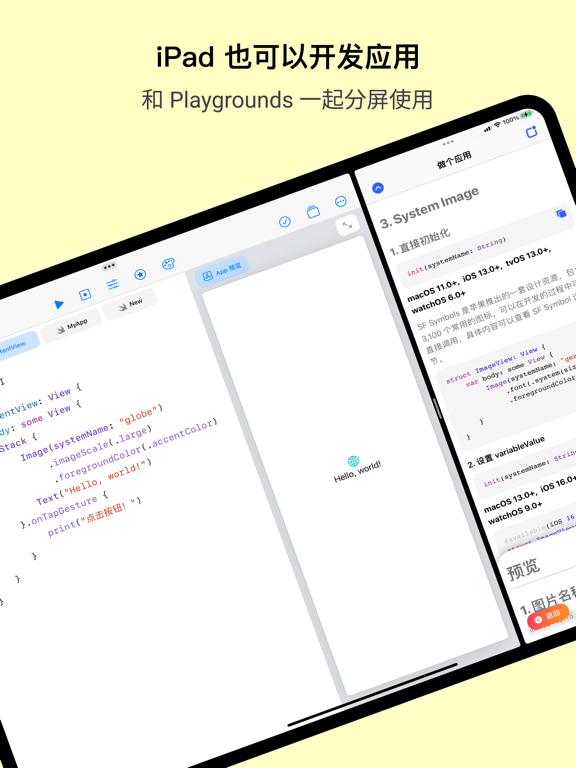Click the print("点击按钮!") code line
Screen dimensions: 576x768
(95, 517)
